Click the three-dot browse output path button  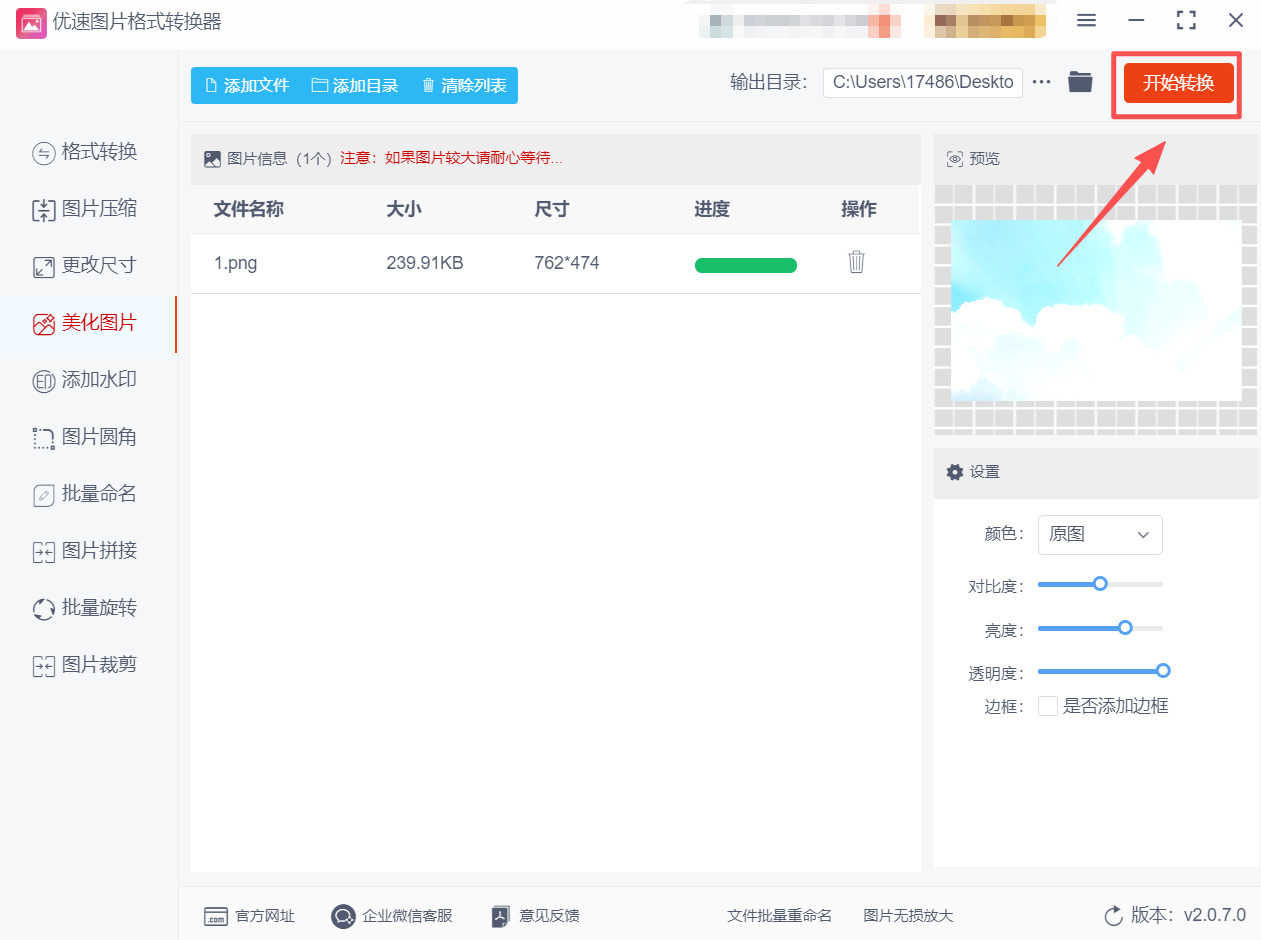1042,82
